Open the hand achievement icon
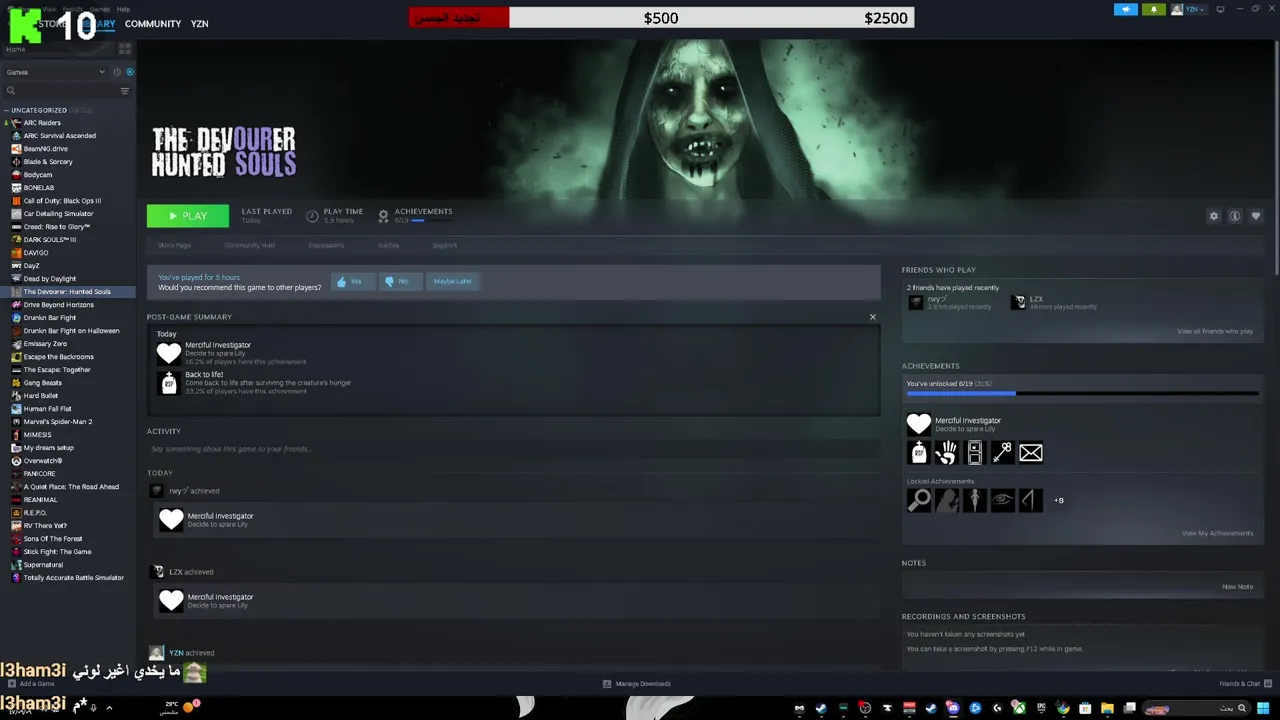Screen dimensions: 1280x720 pyautogui.click(x=946, y=453)
